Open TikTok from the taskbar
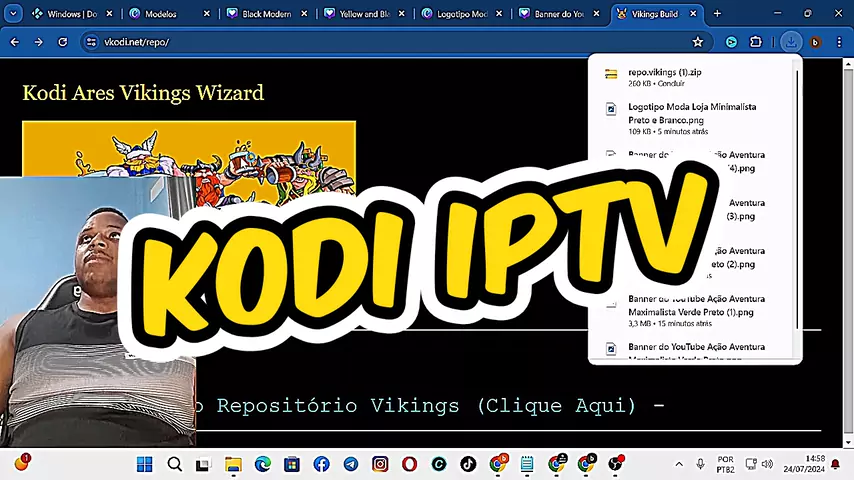854x480 pixels. [467, 464]
